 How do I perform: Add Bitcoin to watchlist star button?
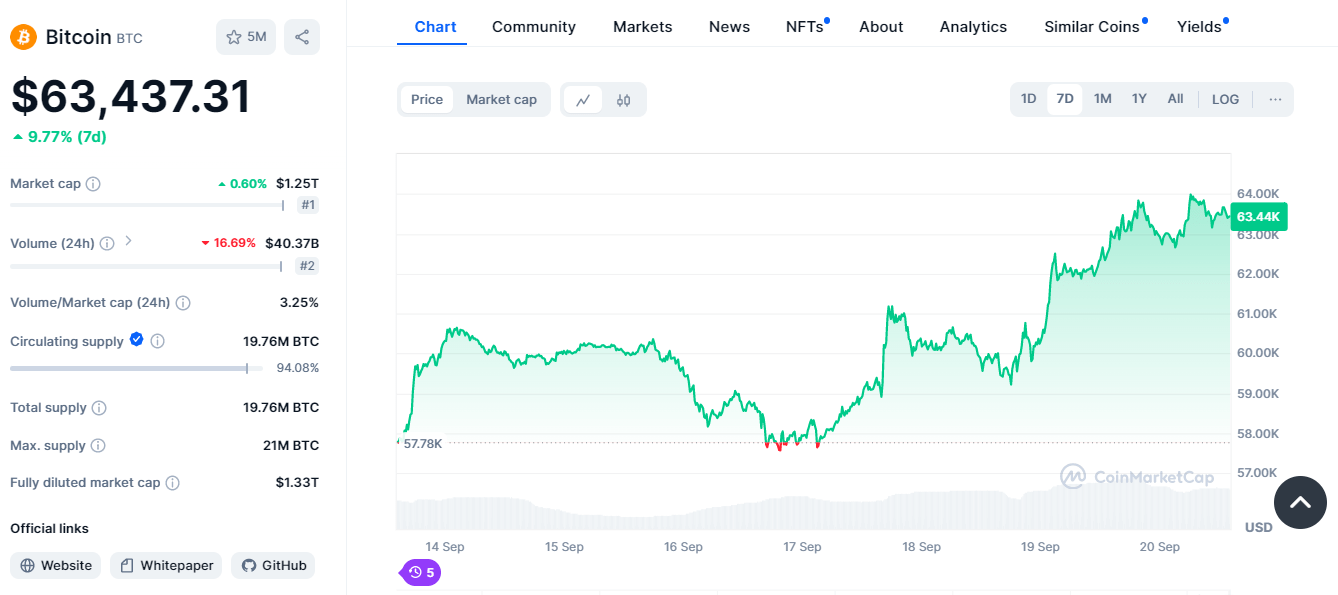pyautogui.click(x=246, y=37)
